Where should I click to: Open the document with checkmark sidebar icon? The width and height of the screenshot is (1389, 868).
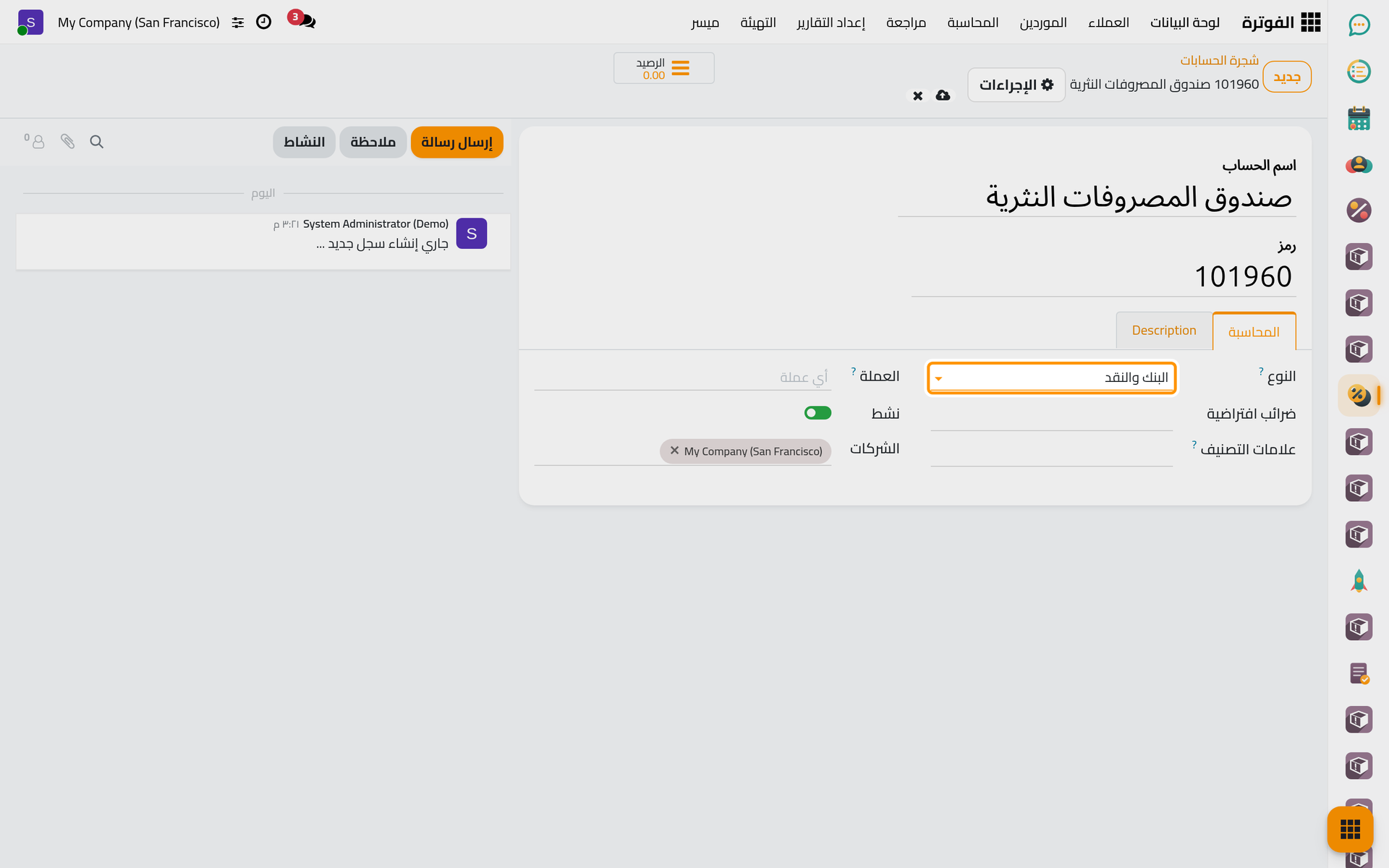pyautogui.click(x=1359, y=673)
